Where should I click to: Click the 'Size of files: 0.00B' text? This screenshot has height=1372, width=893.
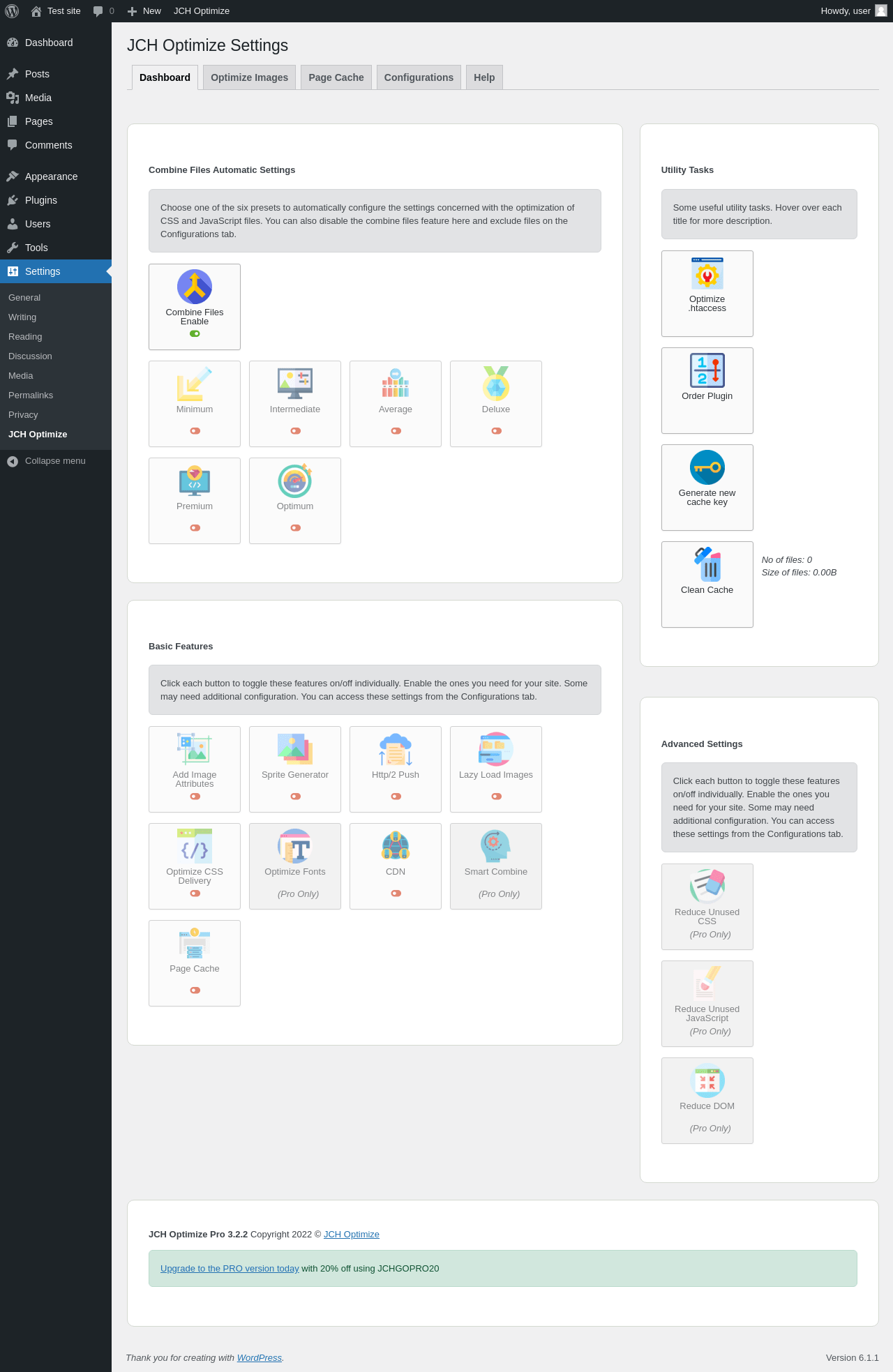(800, 573)
